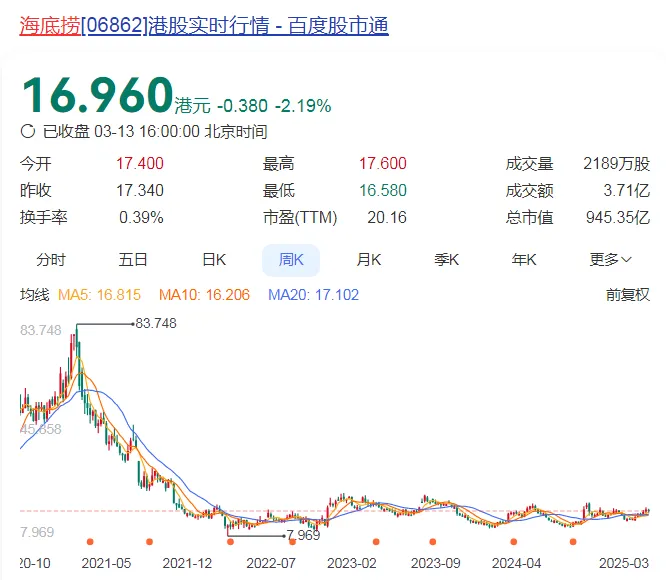Click the MA5: 16.815 indicator label
666x580 pixels.
click(x=99, y=295)
